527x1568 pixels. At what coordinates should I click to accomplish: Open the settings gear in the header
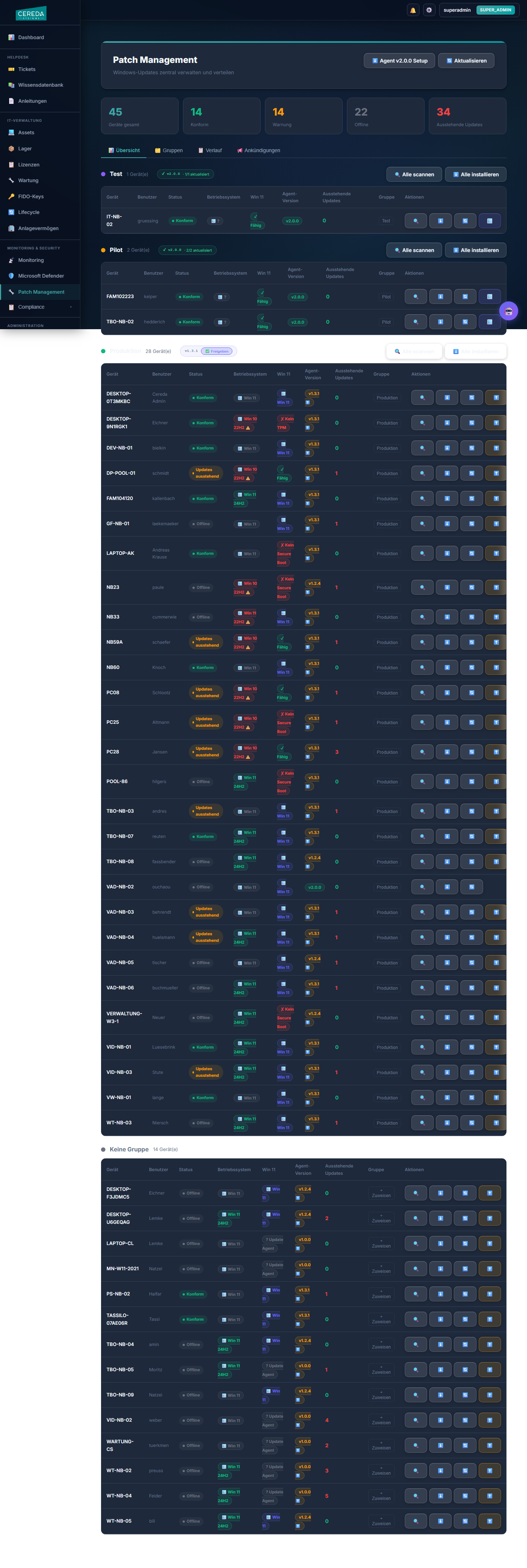(x=429, y=10)
